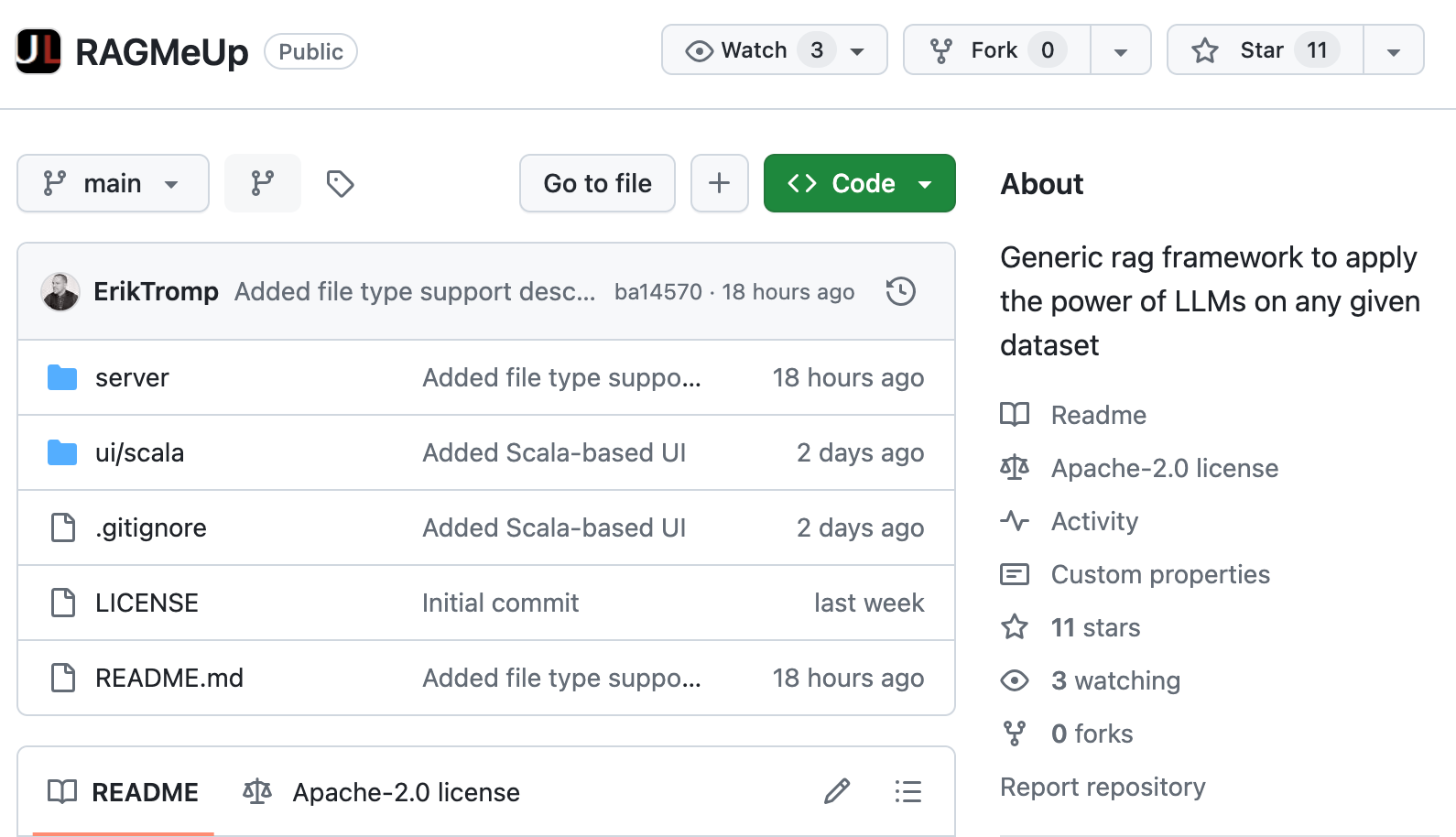Expand the green Code dropdown button
Image resolution: width=1456 pixels, height=837 pixels.
point(860,183)
